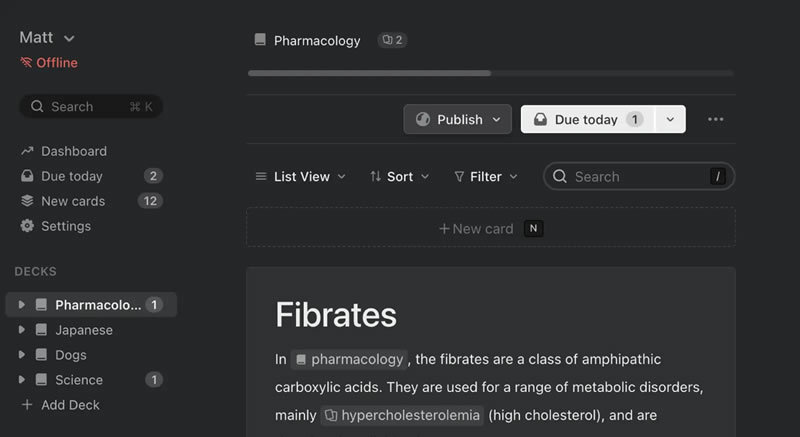The height and width of the screenshot is (437, 800).
Task: Open the chevron next to Due today button
Action: tap(670, 119)
